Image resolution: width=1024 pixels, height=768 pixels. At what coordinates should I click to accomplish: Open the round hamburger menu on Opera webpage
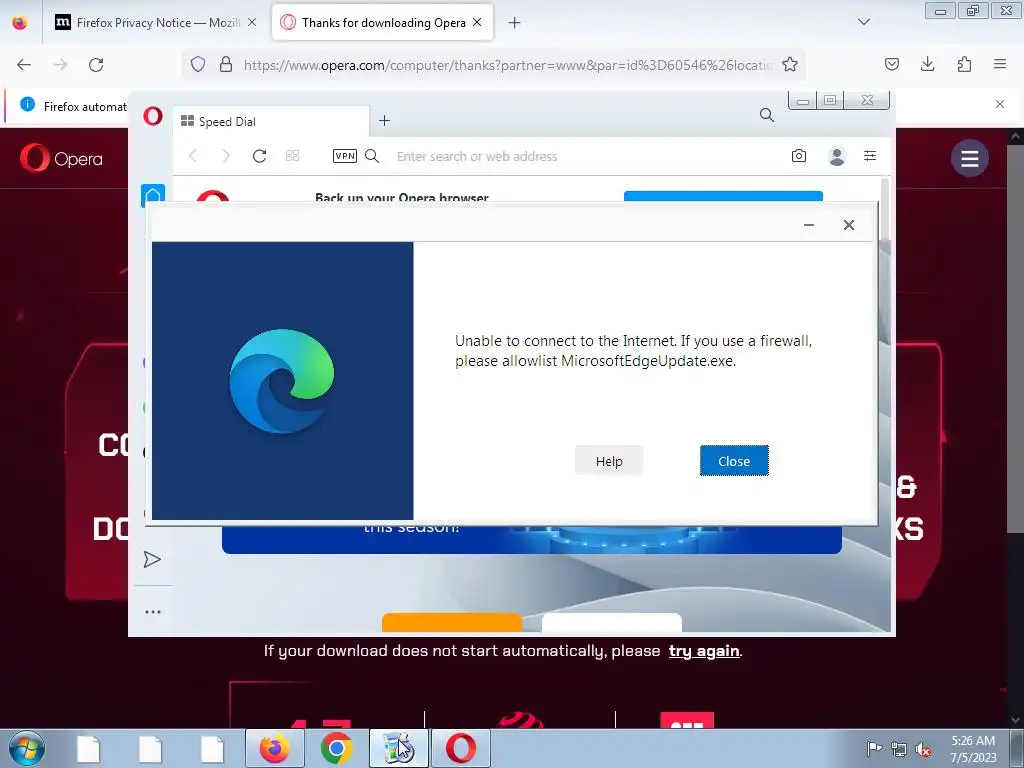point(970,158)
